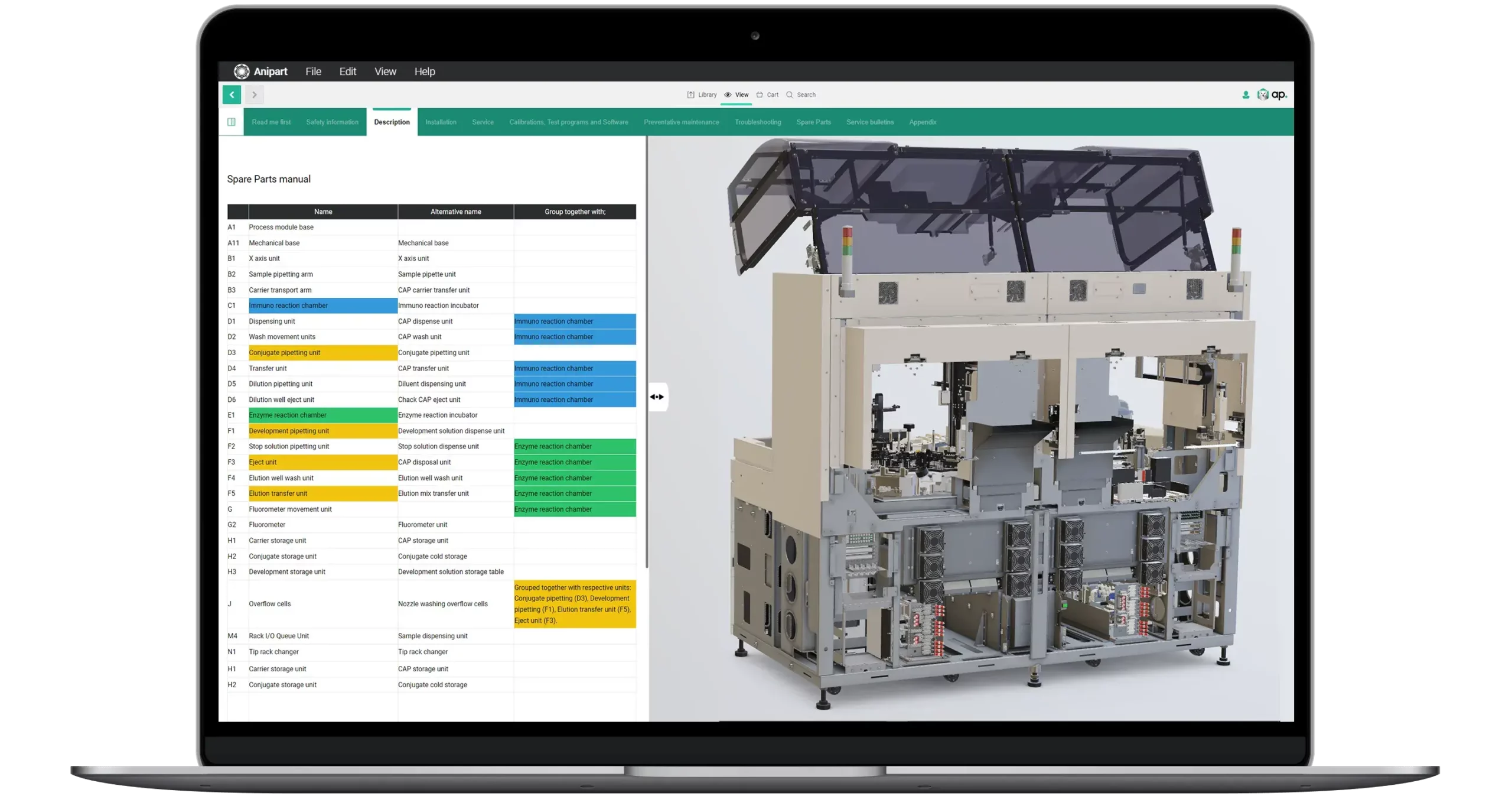The width and height of the screenshot is (1512, 809).
Task: Open the Appendix tab
Action: [922, 122]
